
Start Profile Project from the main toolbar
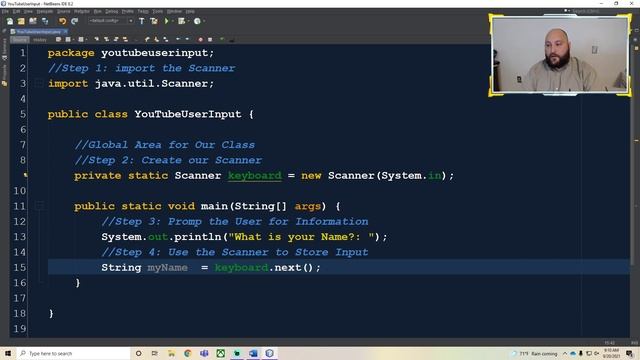(x=197, y=21)
